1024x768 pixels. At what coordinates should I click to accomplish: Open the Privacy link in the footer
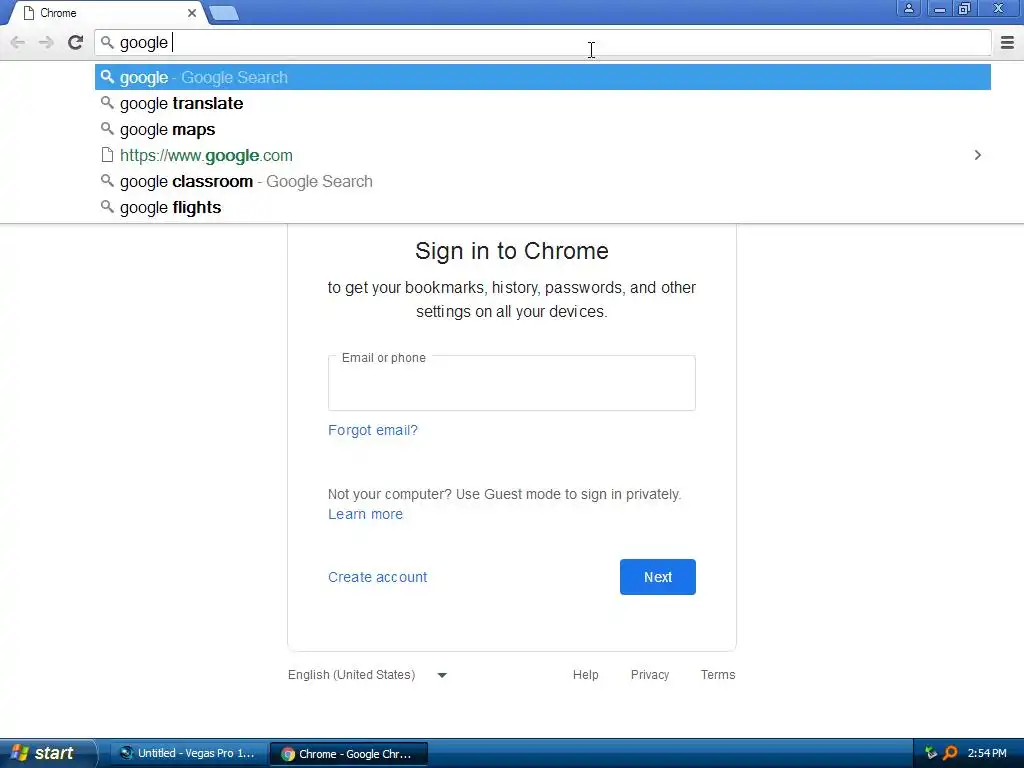pyautogui.click(x=650, y=675)
